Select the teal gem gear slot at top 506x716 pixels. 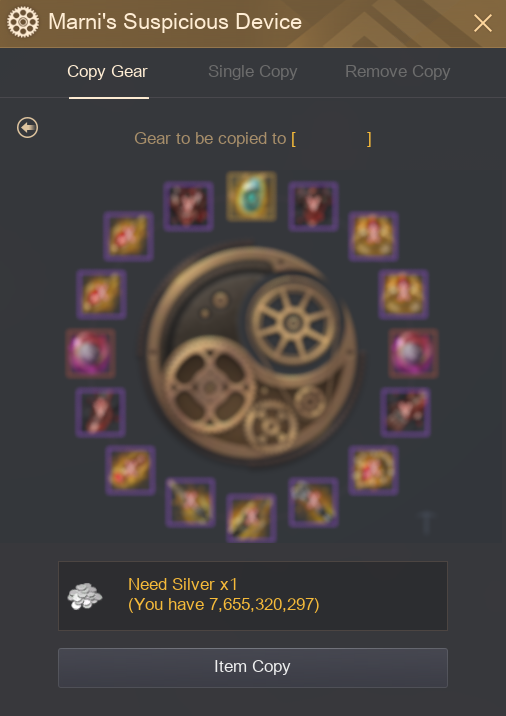pyautogui.click(x=251, y=196)
